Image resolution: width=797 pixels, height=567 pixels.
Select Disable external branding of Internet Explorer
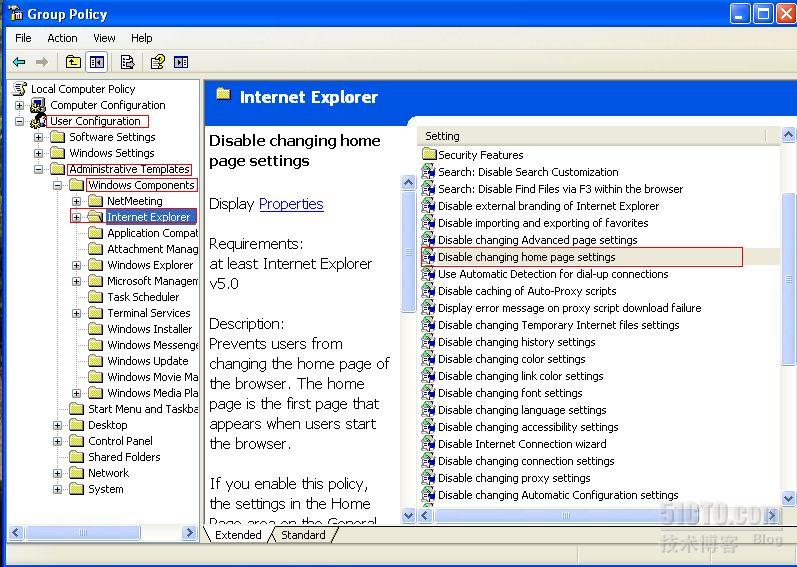548,206
